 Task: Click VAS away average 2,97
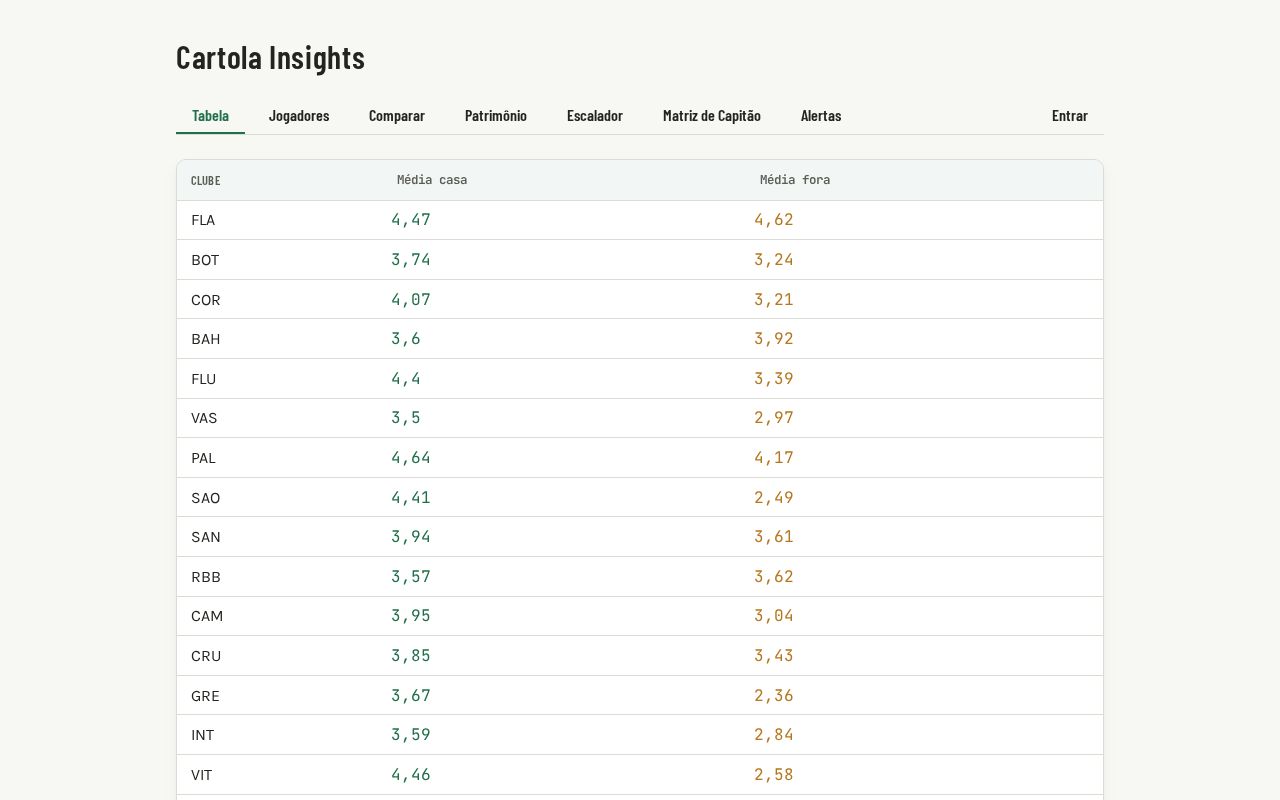(x=774, y=418)
